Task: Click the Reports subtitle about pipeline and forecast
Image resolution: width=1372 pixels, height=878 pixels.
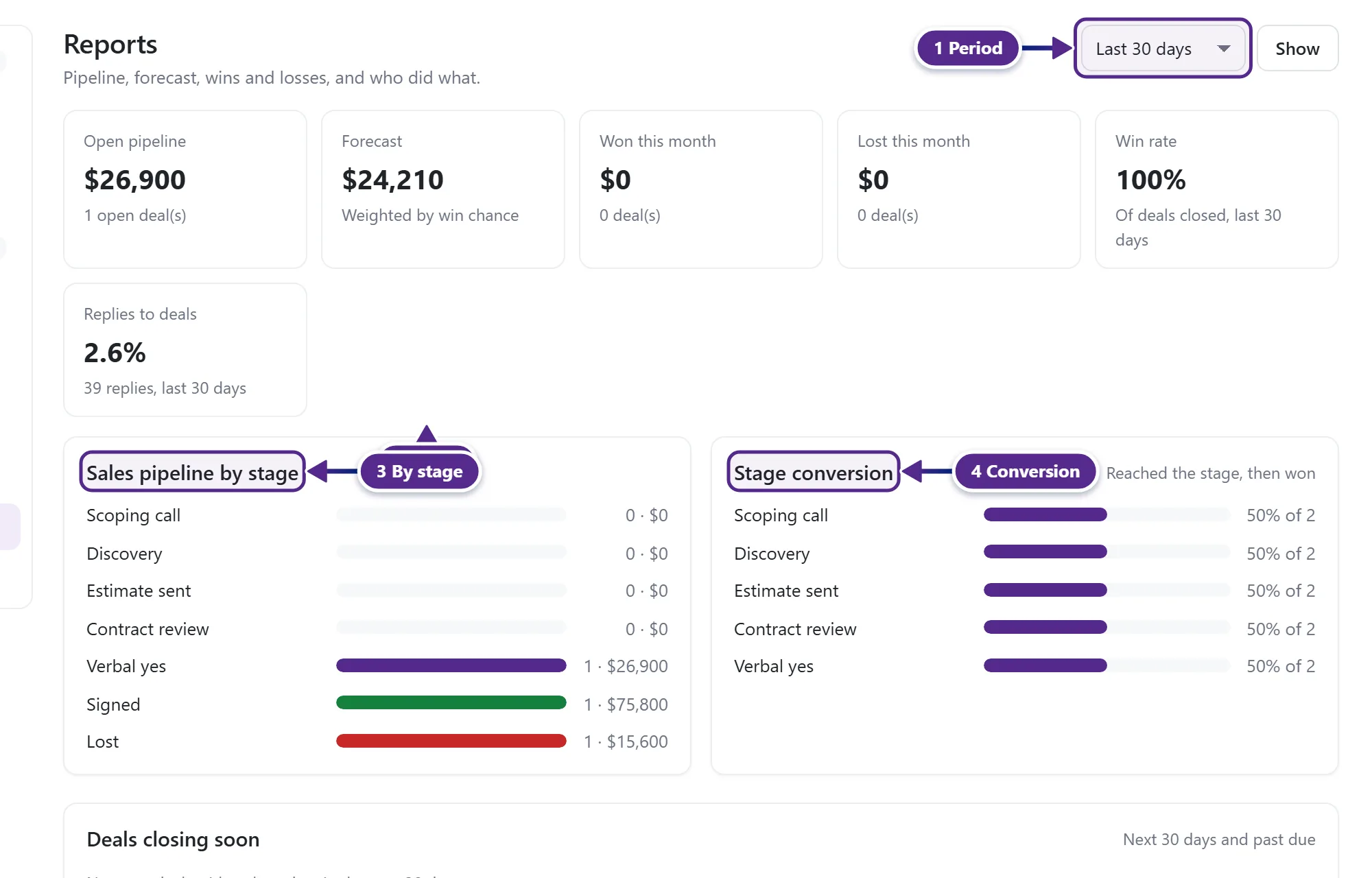Action: 272,78
